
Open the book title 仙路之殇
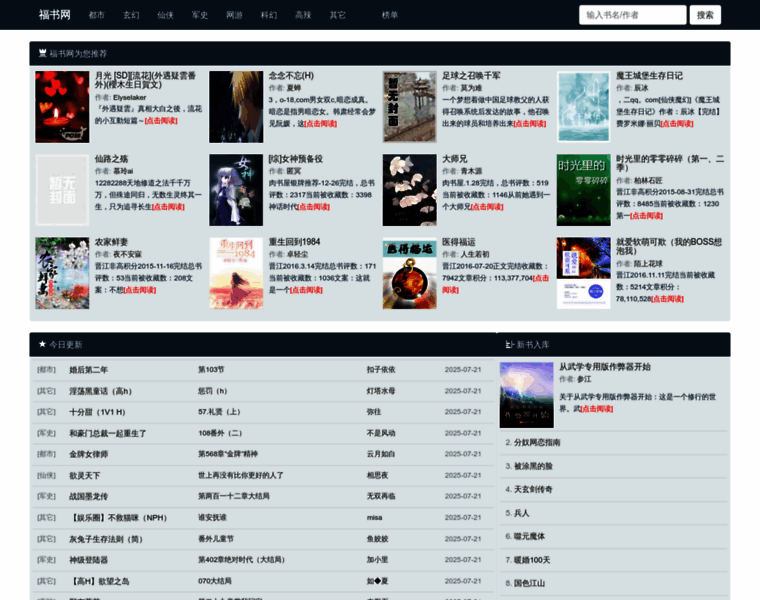point(111,159)
